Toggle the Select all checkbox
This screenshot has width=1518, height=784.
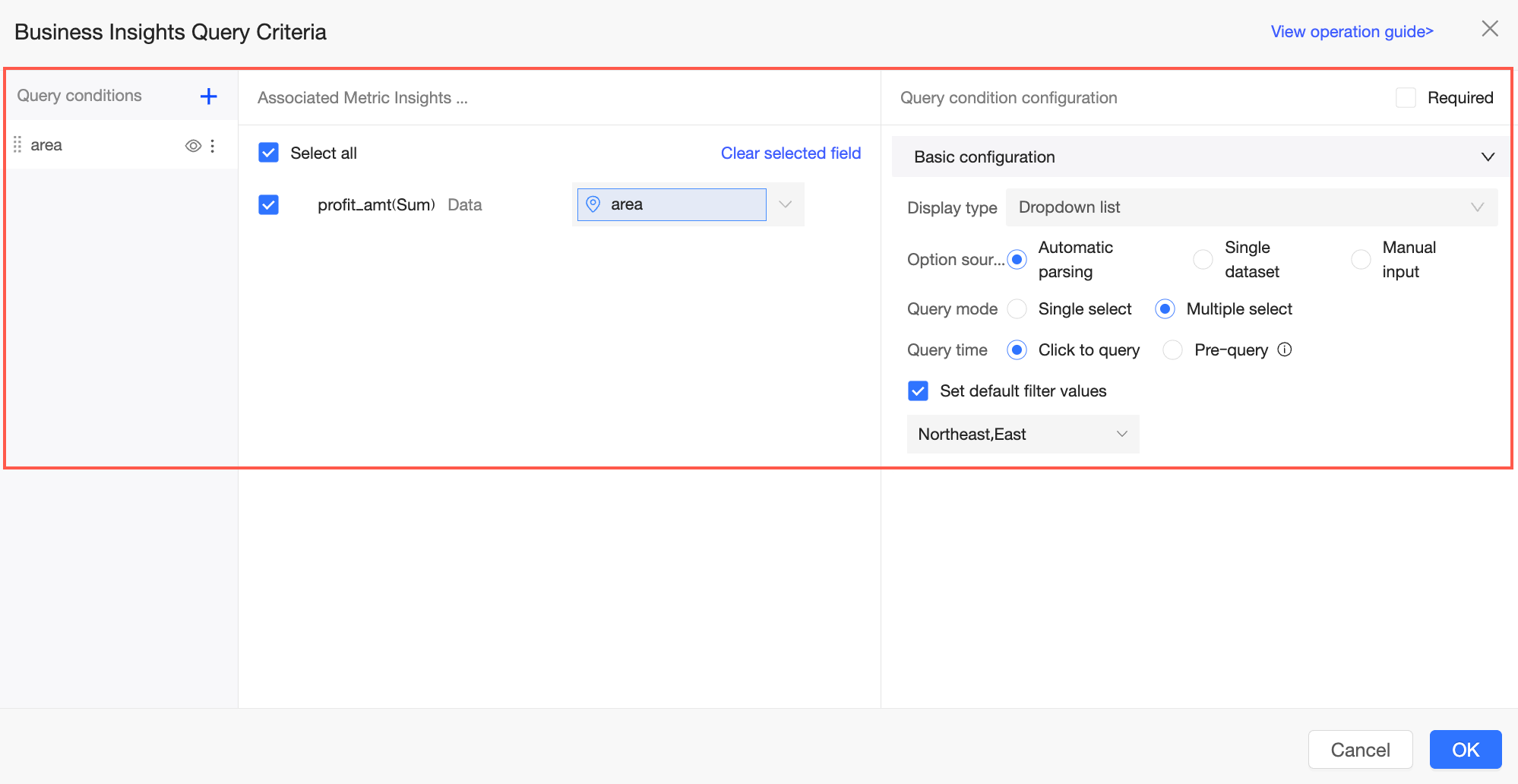(269, 153)
